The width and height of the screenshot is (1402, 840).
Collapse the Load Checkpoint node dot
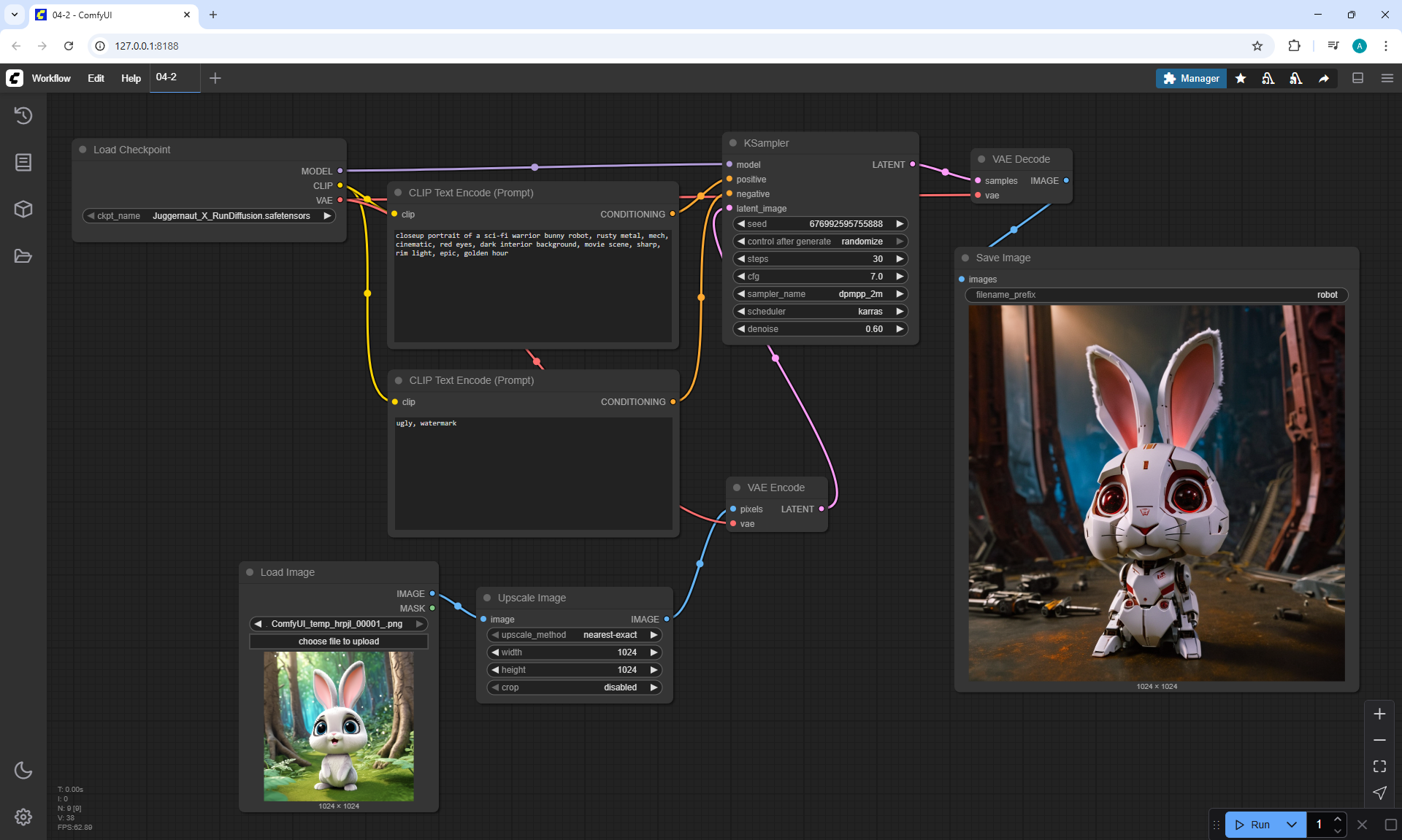coord(83,150)
